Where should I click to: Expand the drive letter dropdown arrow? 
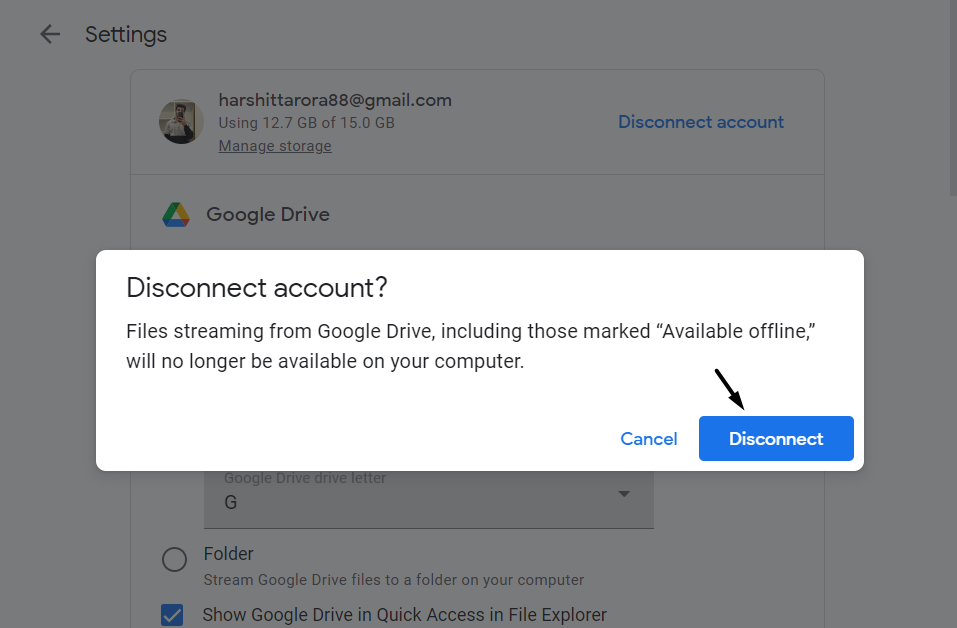(x=624, y=494)
